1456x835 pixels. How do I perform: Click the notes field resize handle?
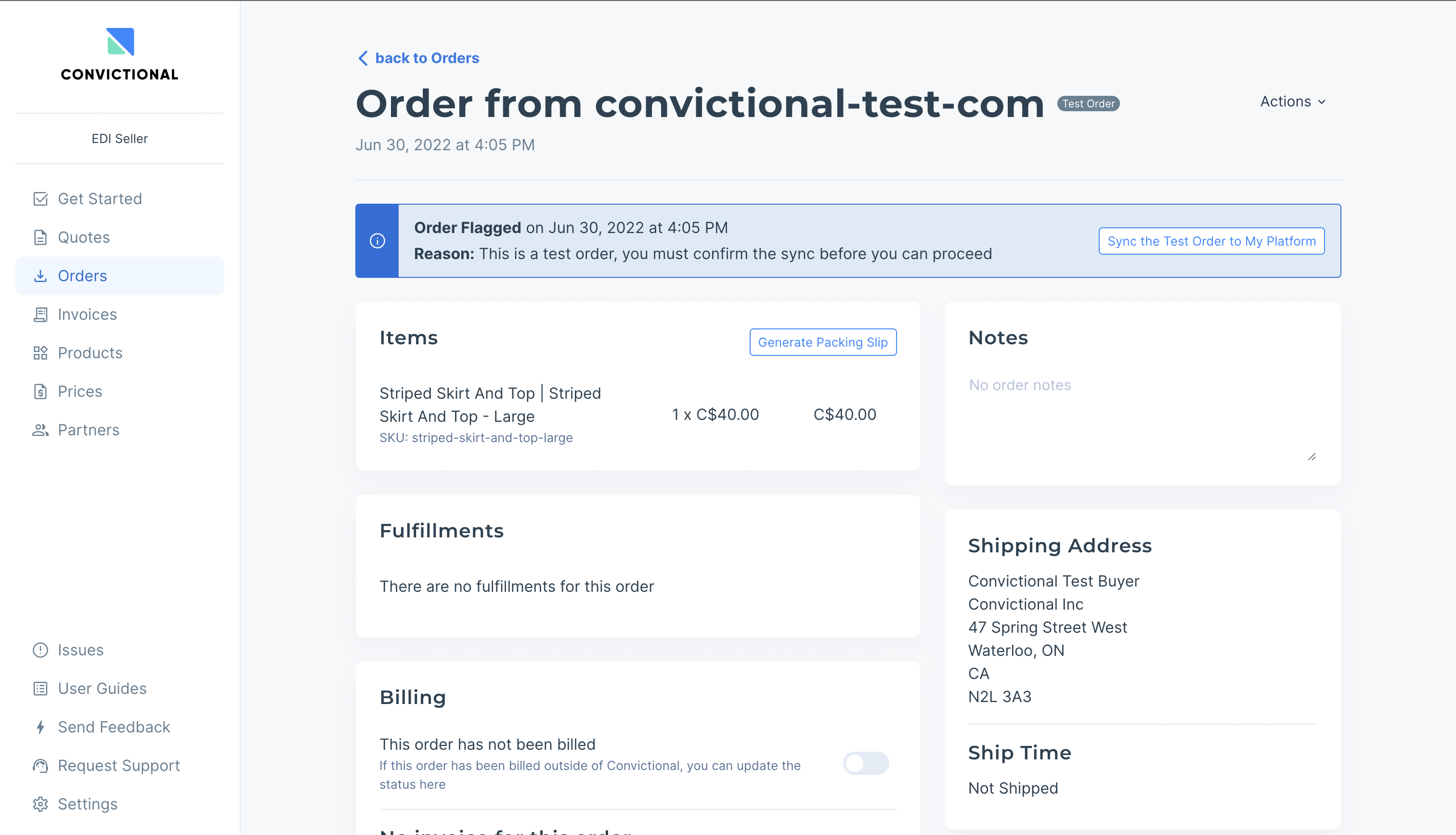tap(1312, 457)
